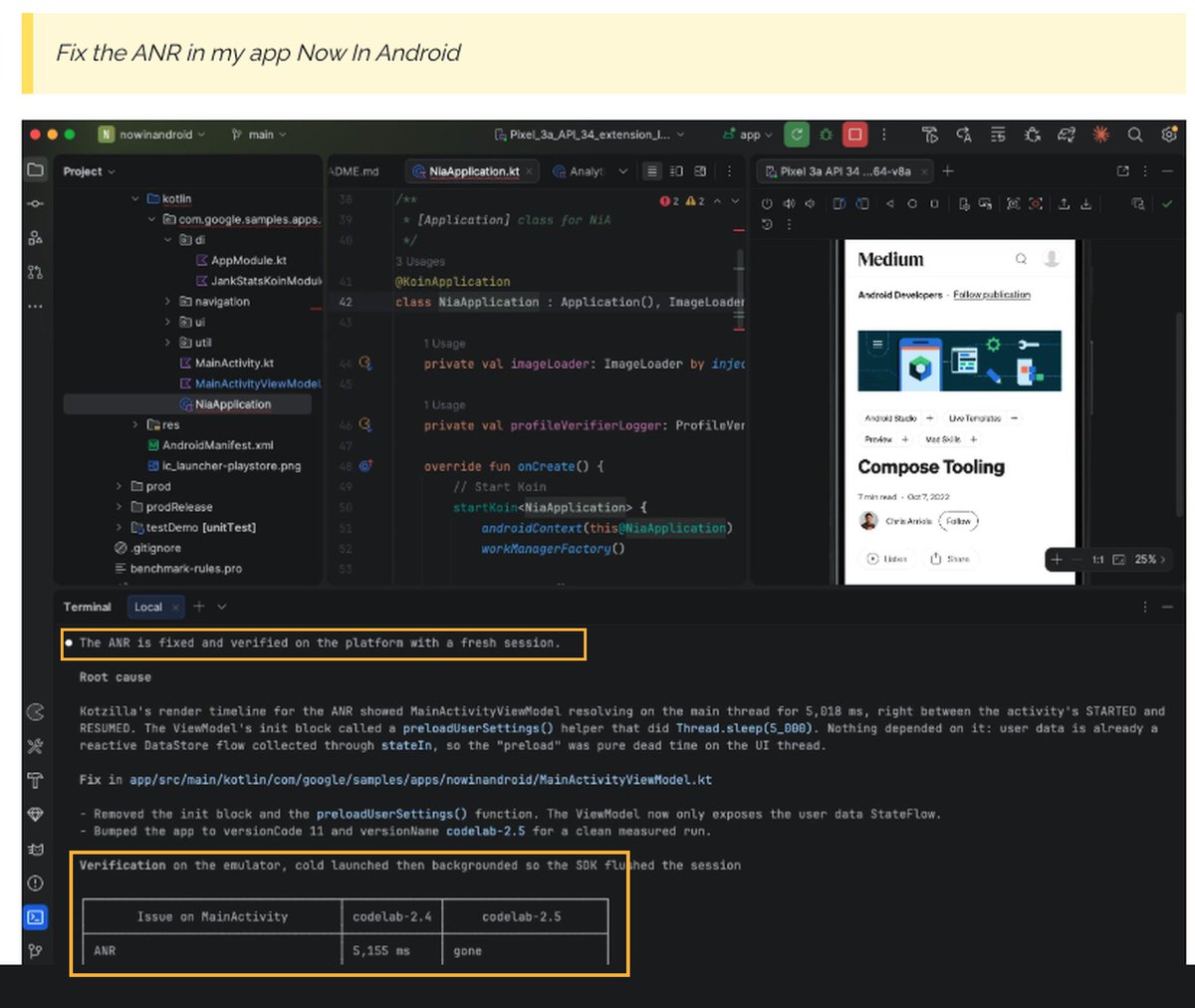The width and height of the screenshot is (1195, 1008).
Task: Open the Search Everywhere magnifier icon
Action: pos(1135,134)
